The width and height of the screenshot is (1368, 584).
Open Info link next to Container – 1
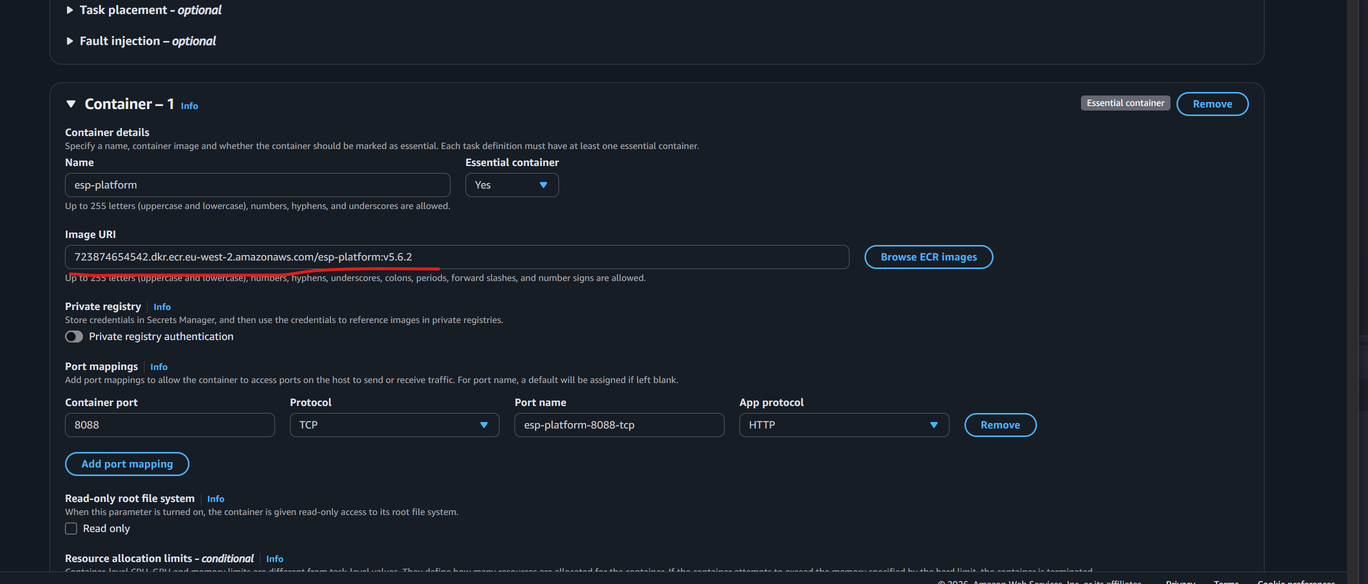pos(189,106)
